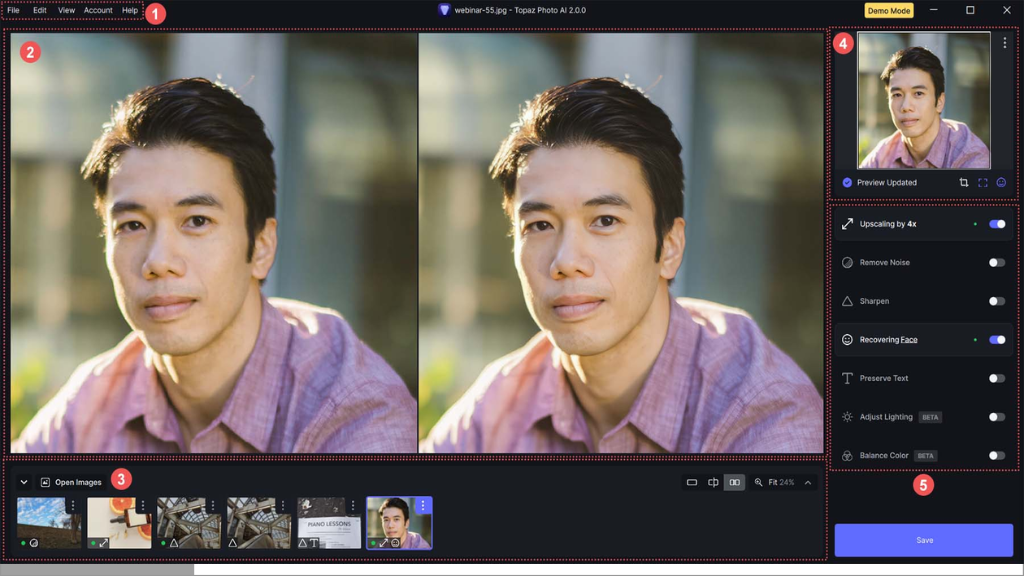Viewport: 1024px width, 576px height.
Task: Open options menu on portrait thumbnail
Action: click(x=423, y=505)
